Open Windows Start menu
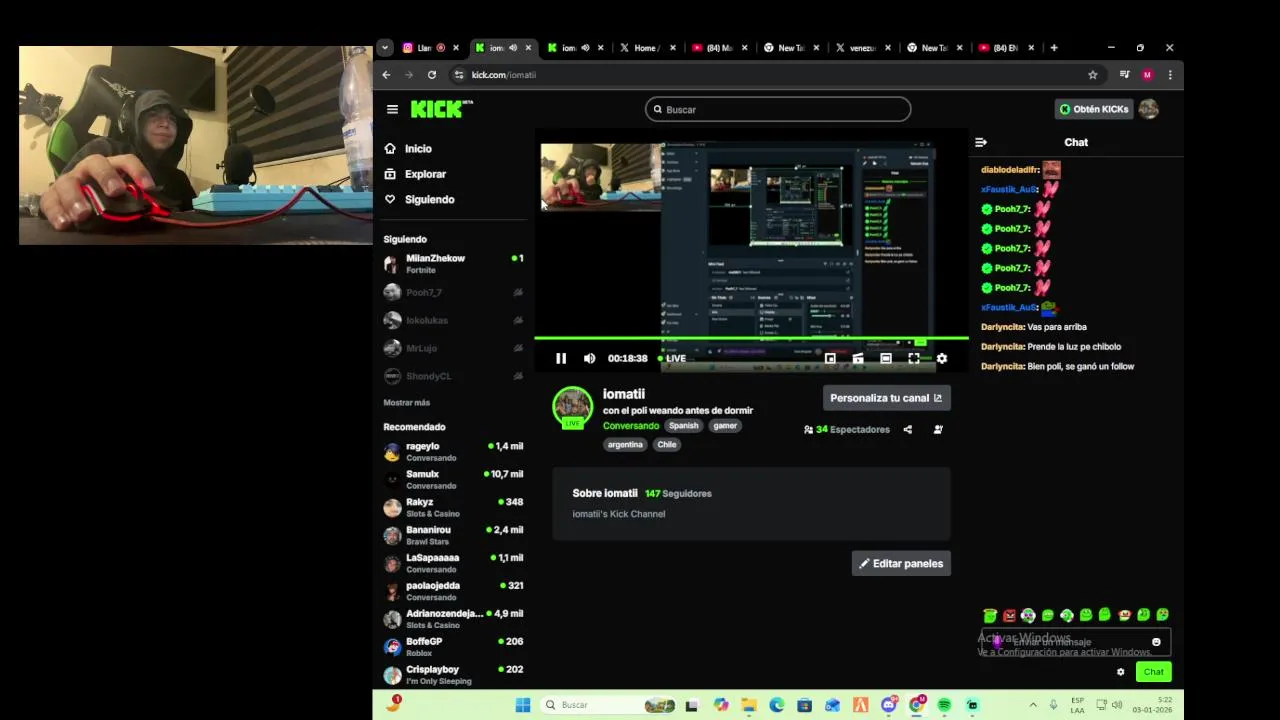 (522, 705)
